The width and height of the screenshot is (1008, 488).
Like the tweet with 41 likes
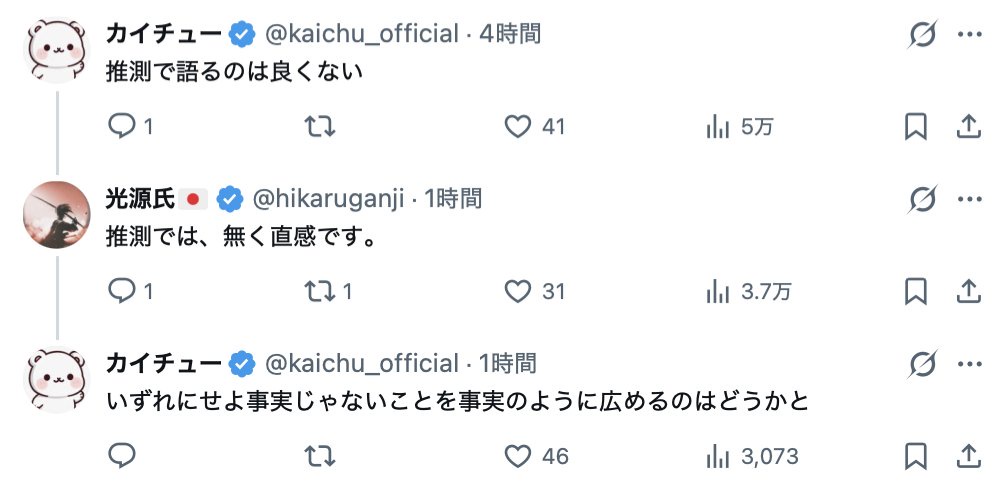(x=518, y=127)
